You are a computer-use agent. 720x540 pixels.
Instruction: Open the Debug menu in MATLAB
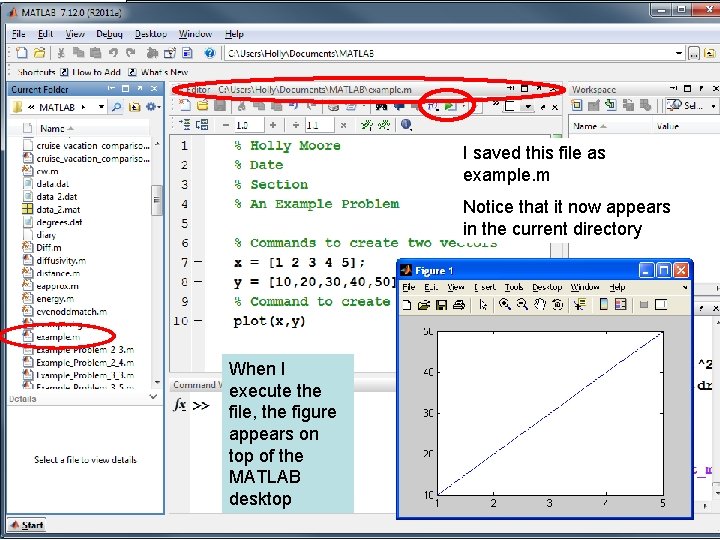[109, 34]
